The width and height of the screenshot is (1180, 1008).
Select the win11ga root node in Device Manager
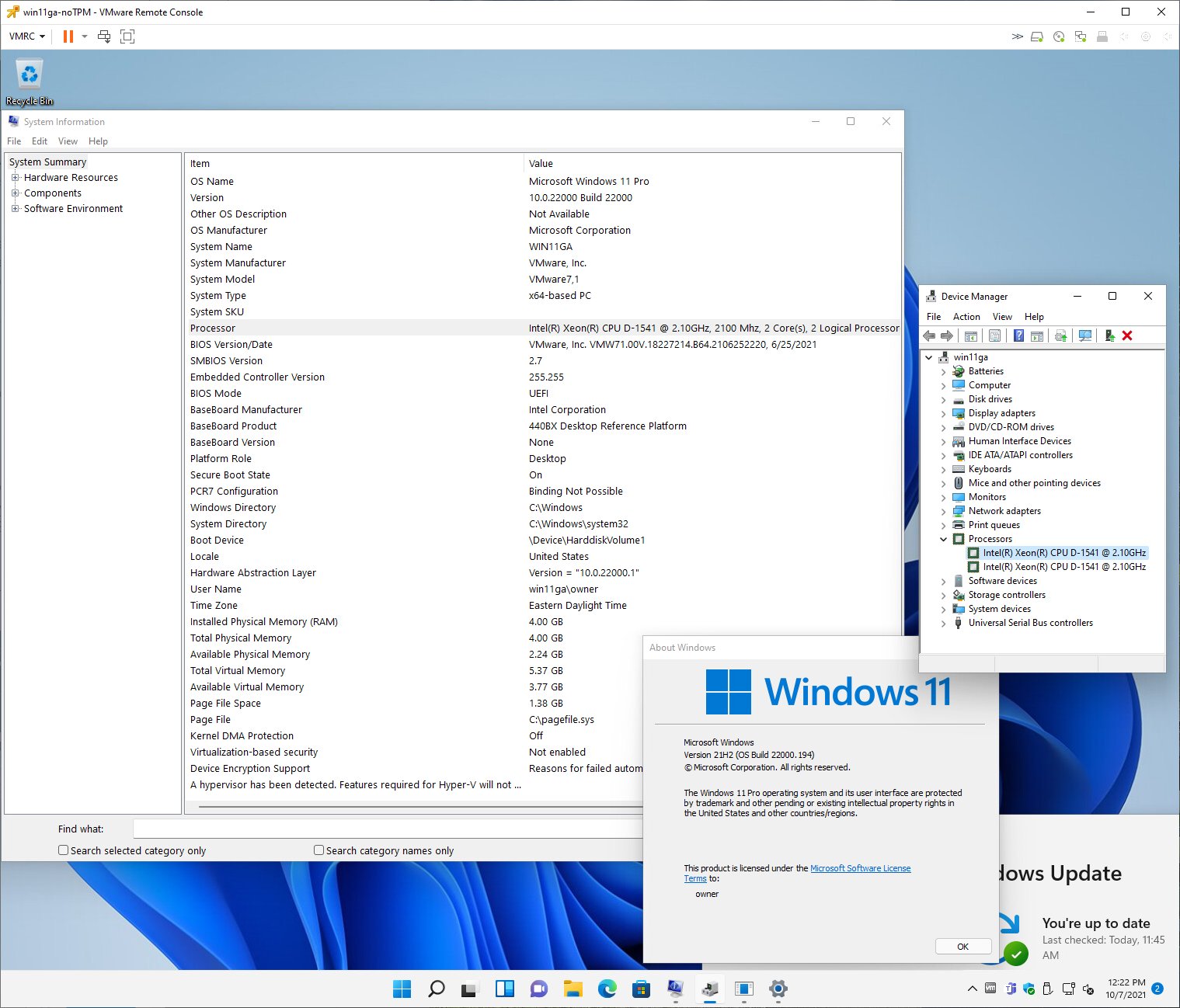click(970, 357)
